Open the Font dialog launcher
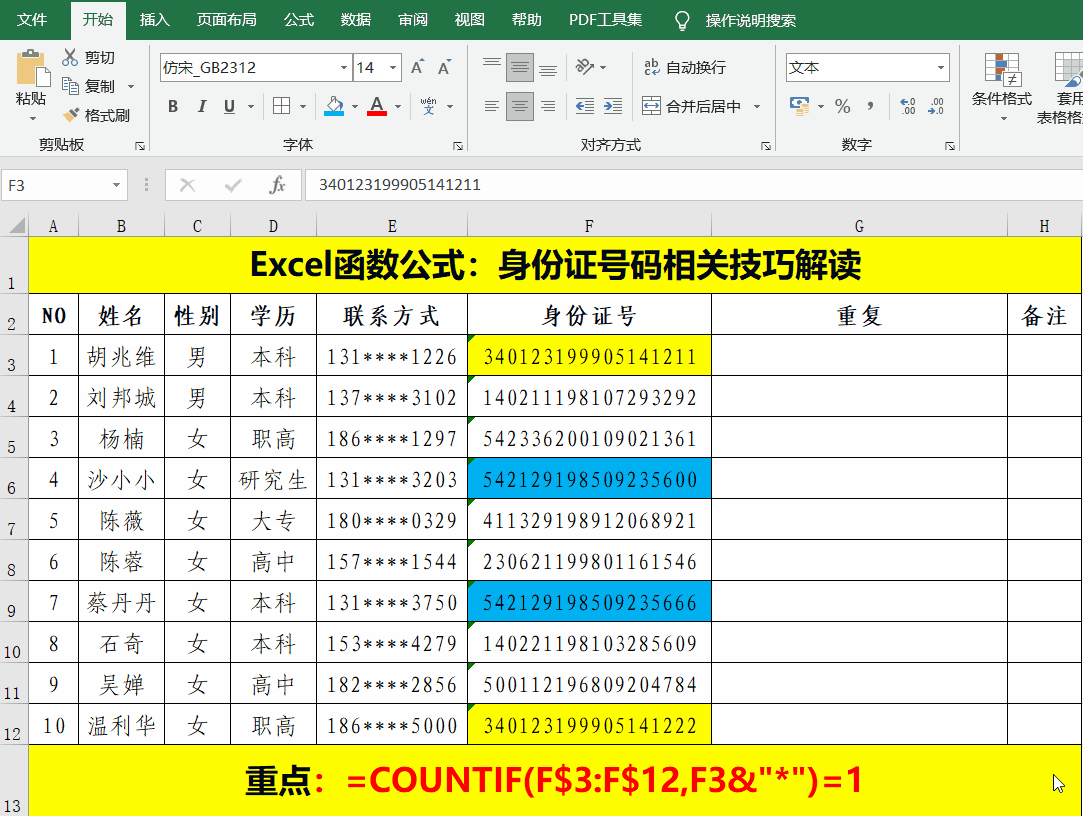The height and width of the screenshot is (816, 1083). pyautogui.click(x=457, y=146)
